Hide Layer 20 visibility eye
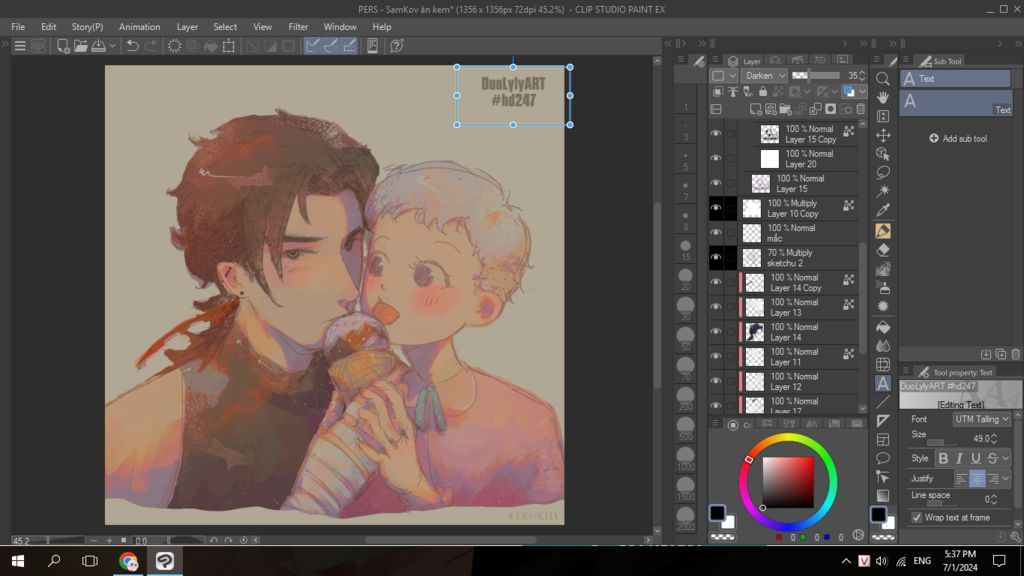This screenshot has height=576, width=1024. point(716,158)
